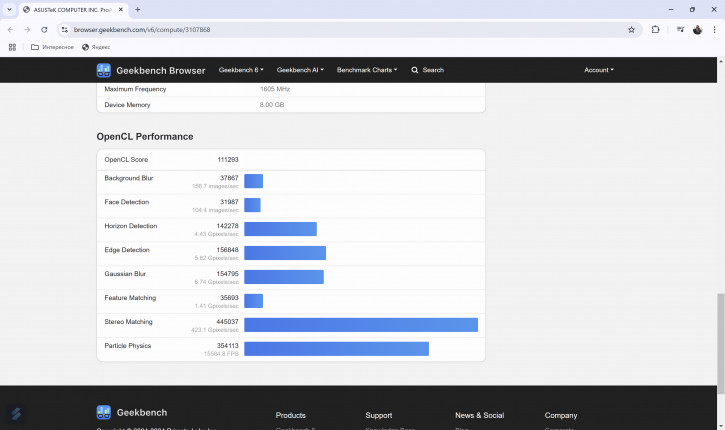This screenshot has width=725, height=430.
Task: Click the Stereo Matching score bar
Action: pyautogui.click(x=361, y=325)
